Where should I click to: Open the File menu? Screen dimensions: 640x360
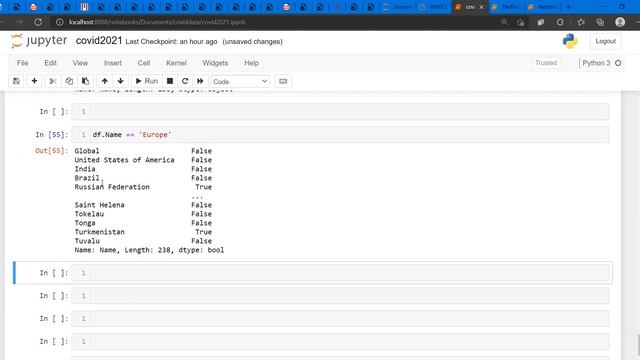(x=22, y=63)
